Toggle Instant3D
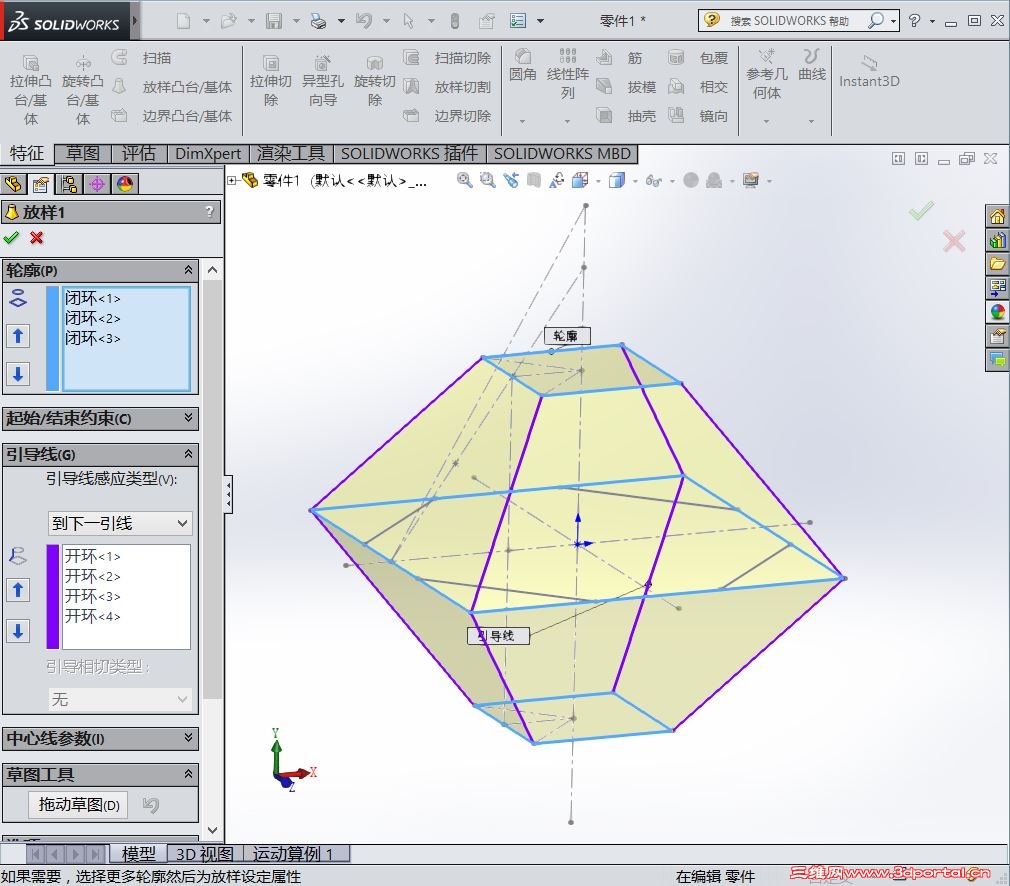This screenshot has height=886, width=1010. [869, 72]
